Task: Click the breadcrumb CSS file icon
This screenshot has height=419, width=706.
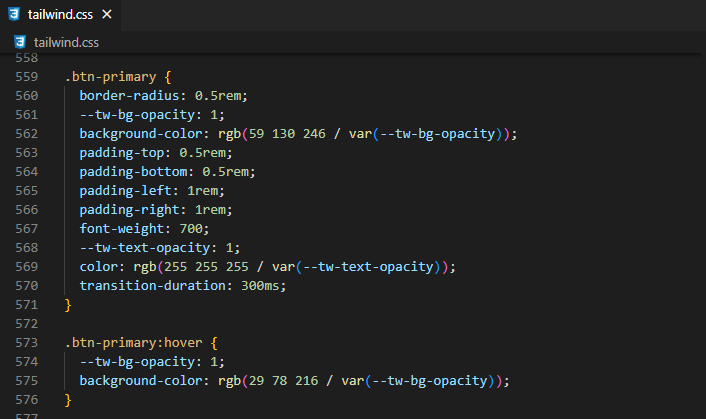Action: 20,42
